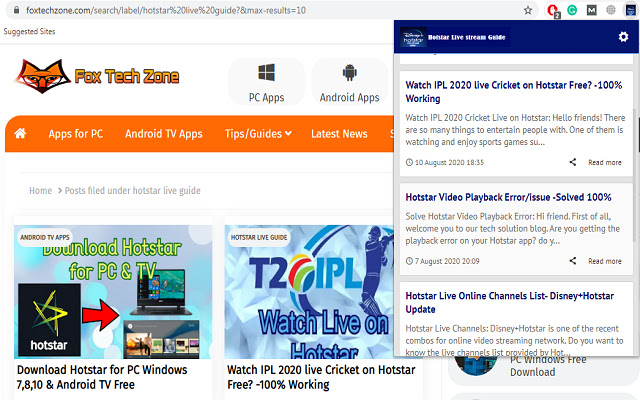Click the clock icon beside 10 August 2020
640x400 pixels.
[409, 162]
